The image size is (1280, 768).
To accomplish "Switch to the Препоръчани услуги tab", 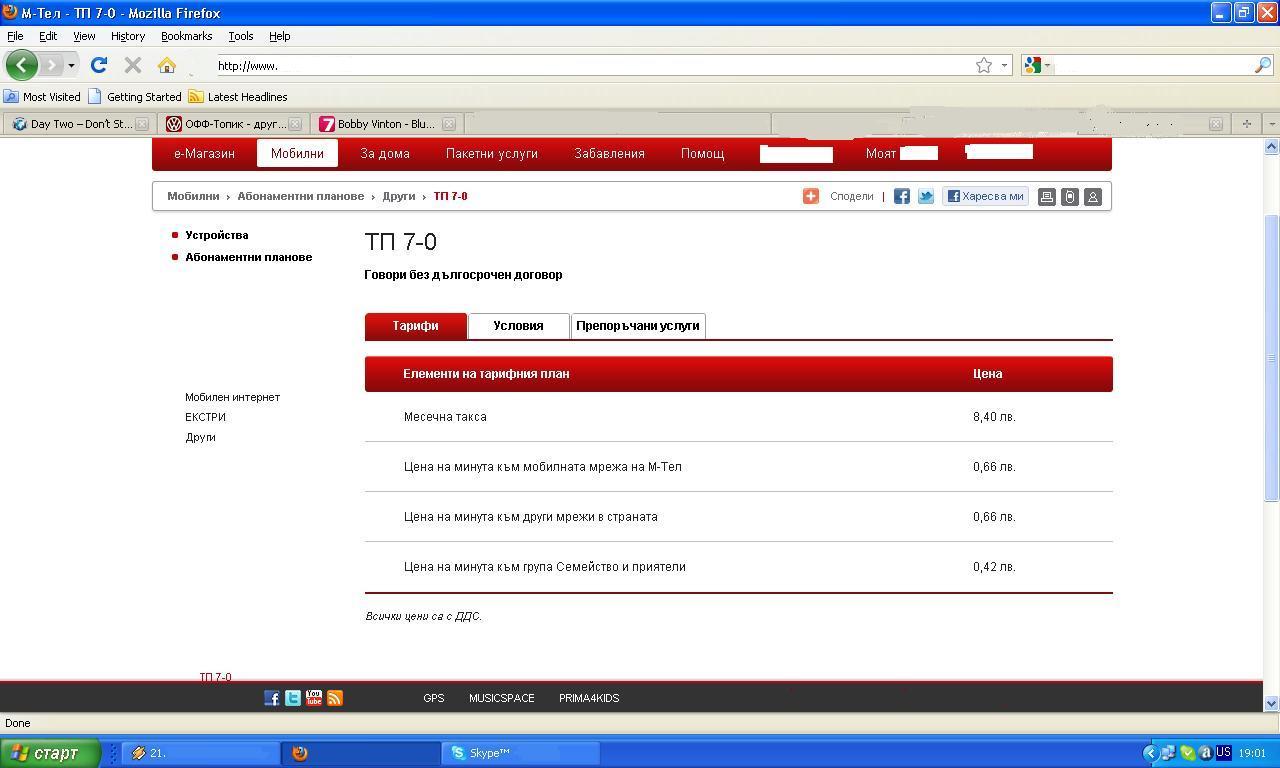I will (637, 326).
